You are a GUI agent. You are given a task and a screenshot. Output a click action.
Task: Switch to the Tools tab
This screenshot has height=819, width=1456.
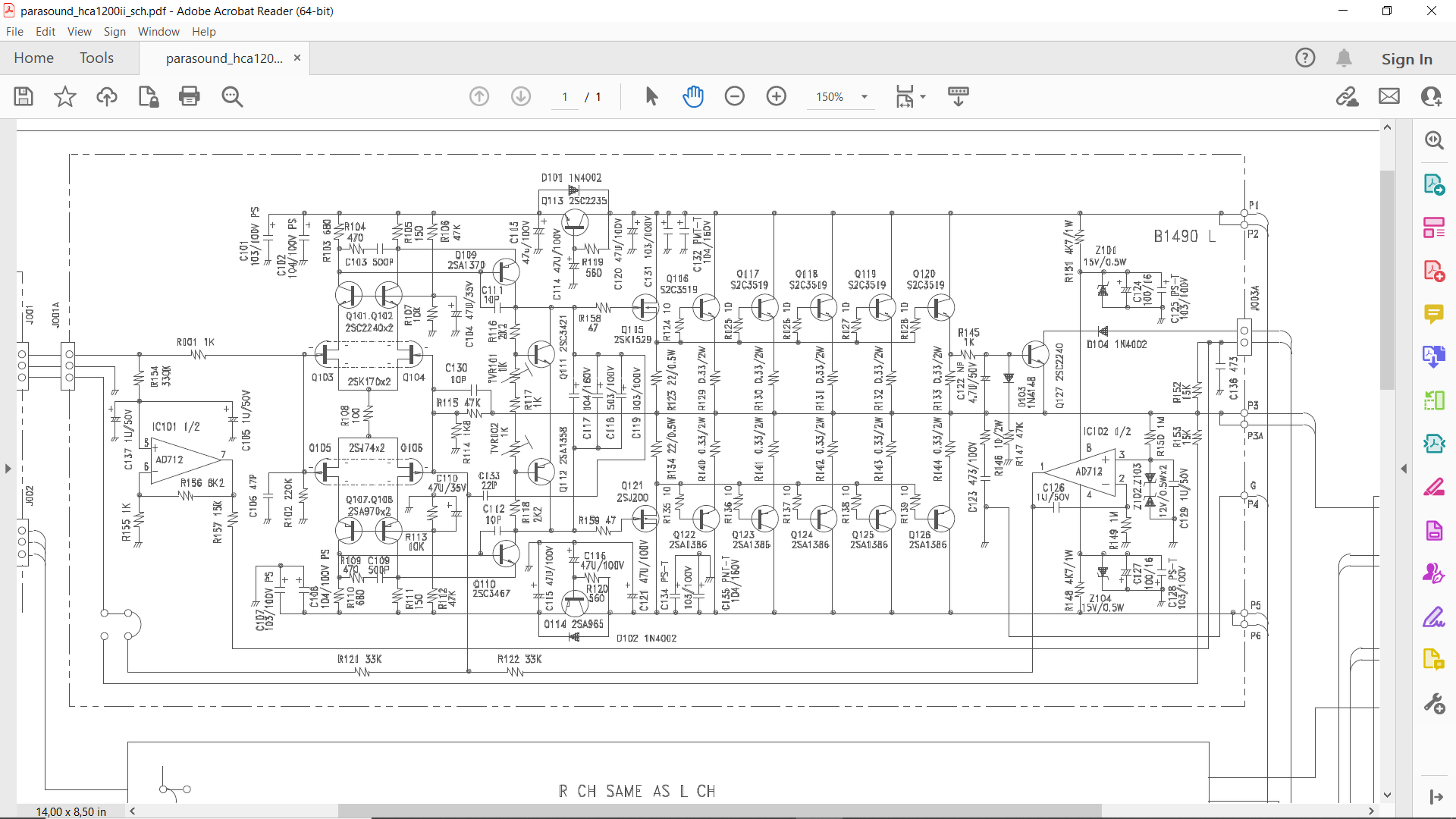(x=96, y=58)
